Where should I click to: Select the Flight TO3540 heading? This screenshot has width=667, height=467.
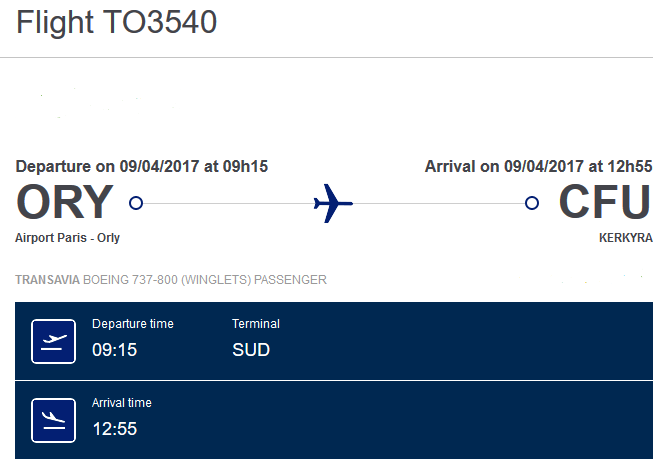[x=117, y=22]
